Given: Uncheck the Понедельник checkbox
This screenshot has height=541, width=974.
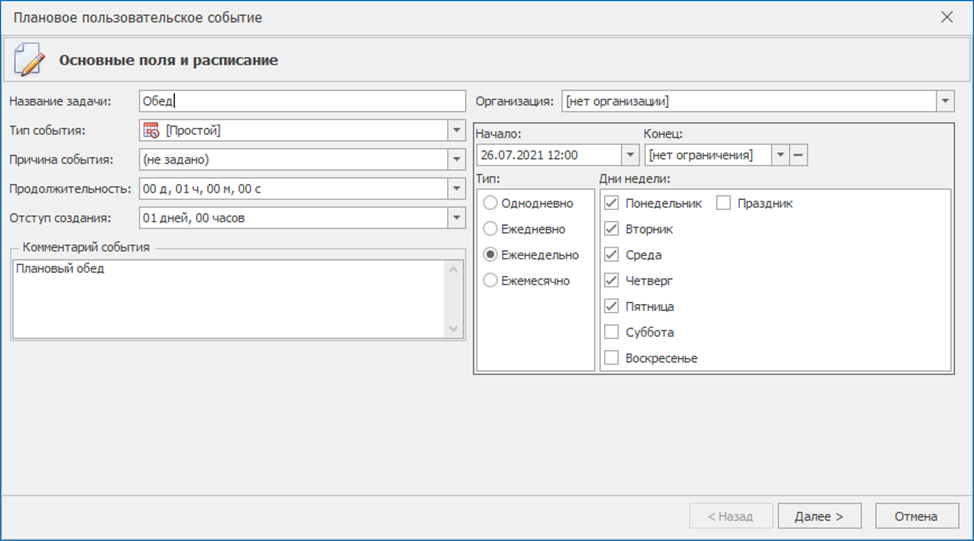Looking at the screenshot, I should 612,203.
